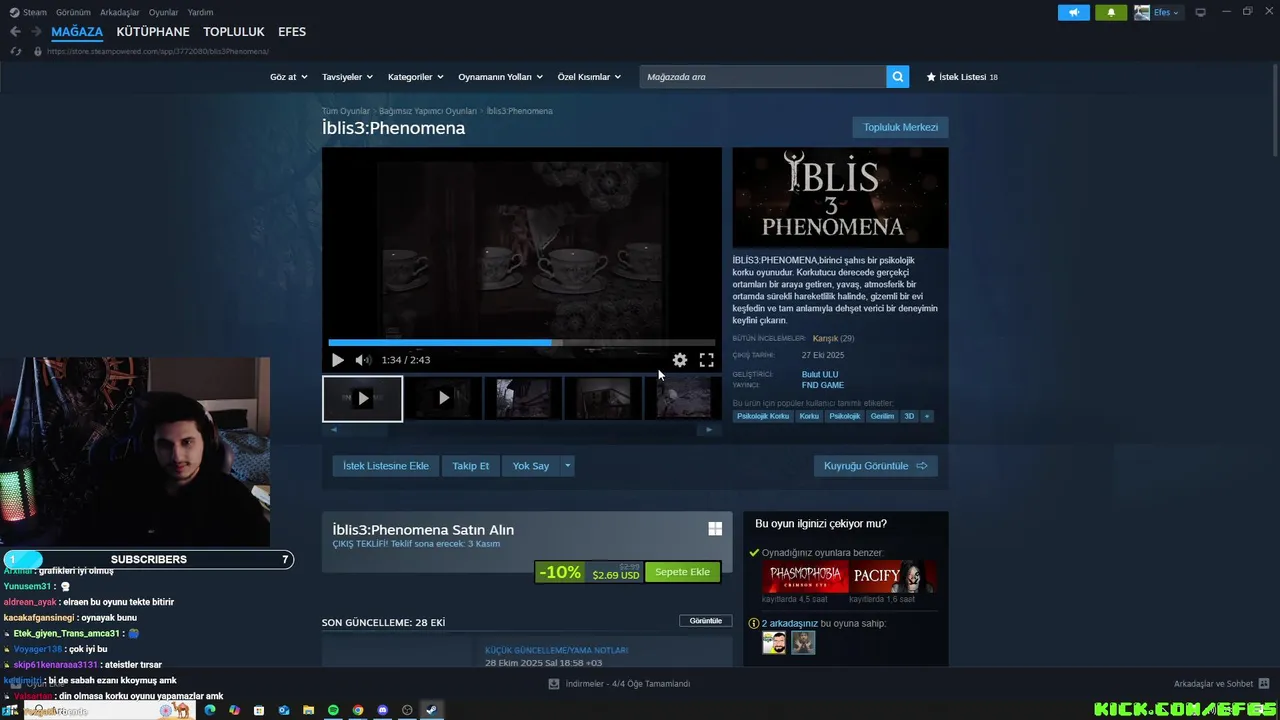The image size is (1280, 720).
Task: Add game with İstek Listesine Ekle
Action: 386,466
